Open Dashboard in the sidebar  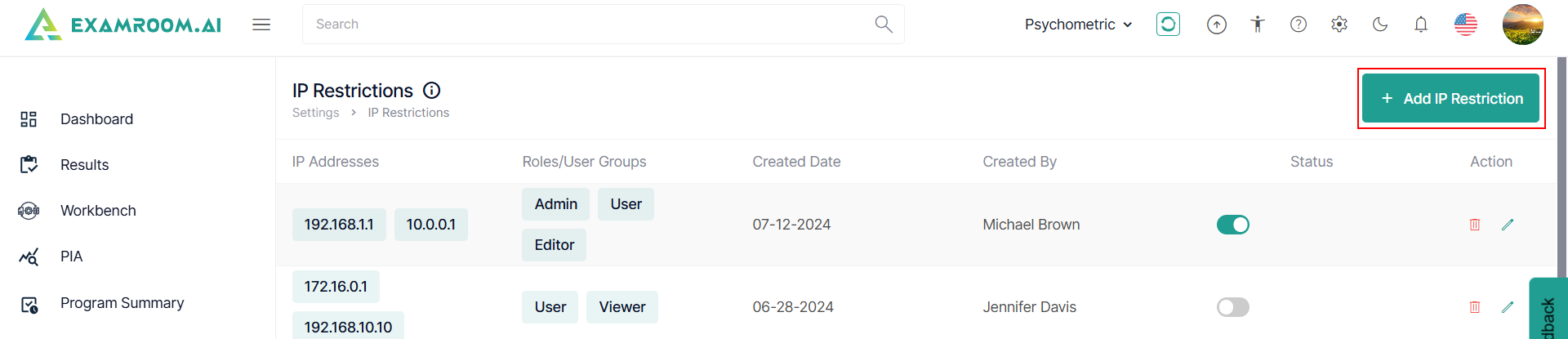[x=96, y=119]
